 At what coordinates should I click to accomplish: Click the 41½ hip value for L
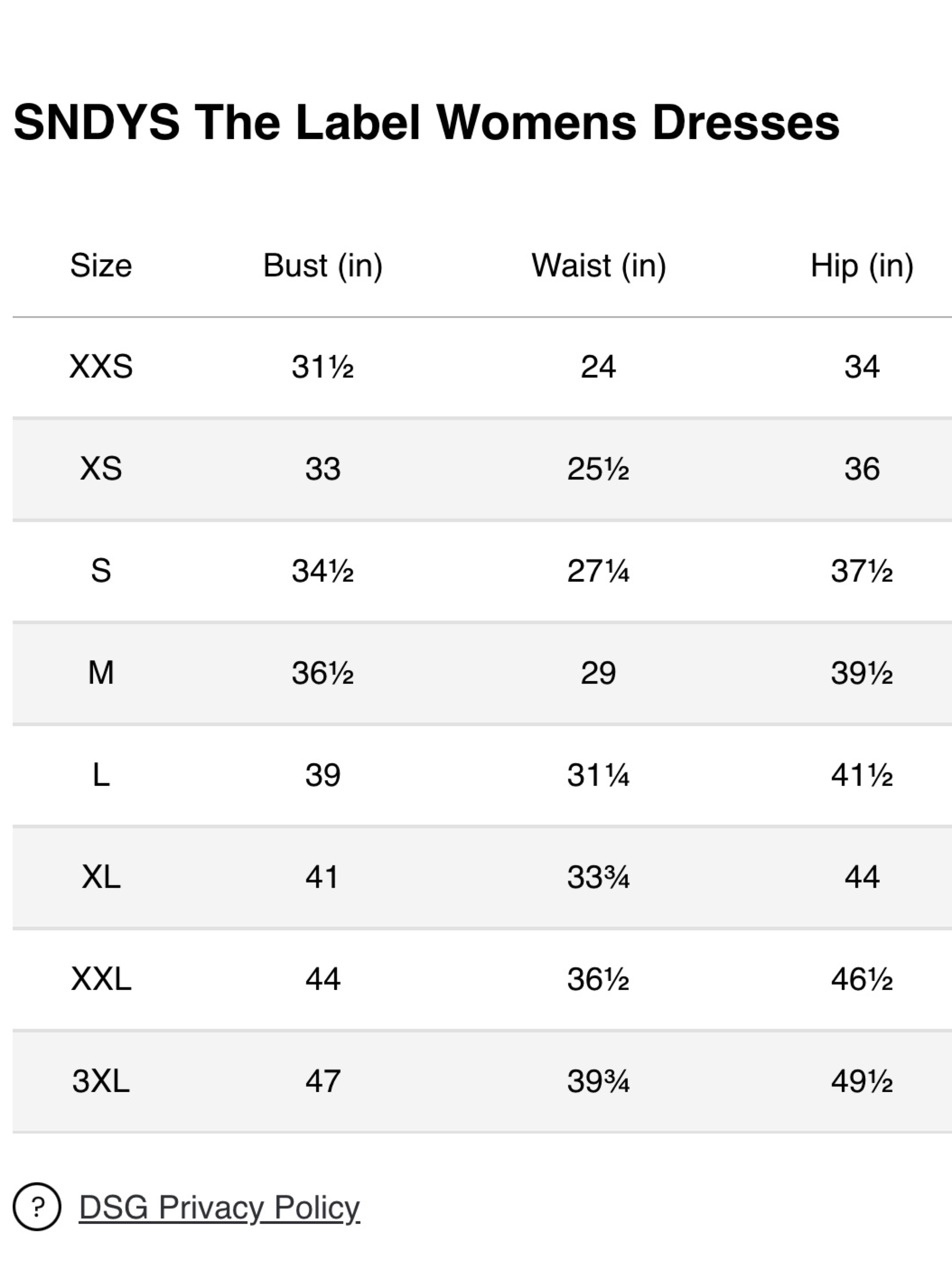pyautogui.click(x=862, y=775)
